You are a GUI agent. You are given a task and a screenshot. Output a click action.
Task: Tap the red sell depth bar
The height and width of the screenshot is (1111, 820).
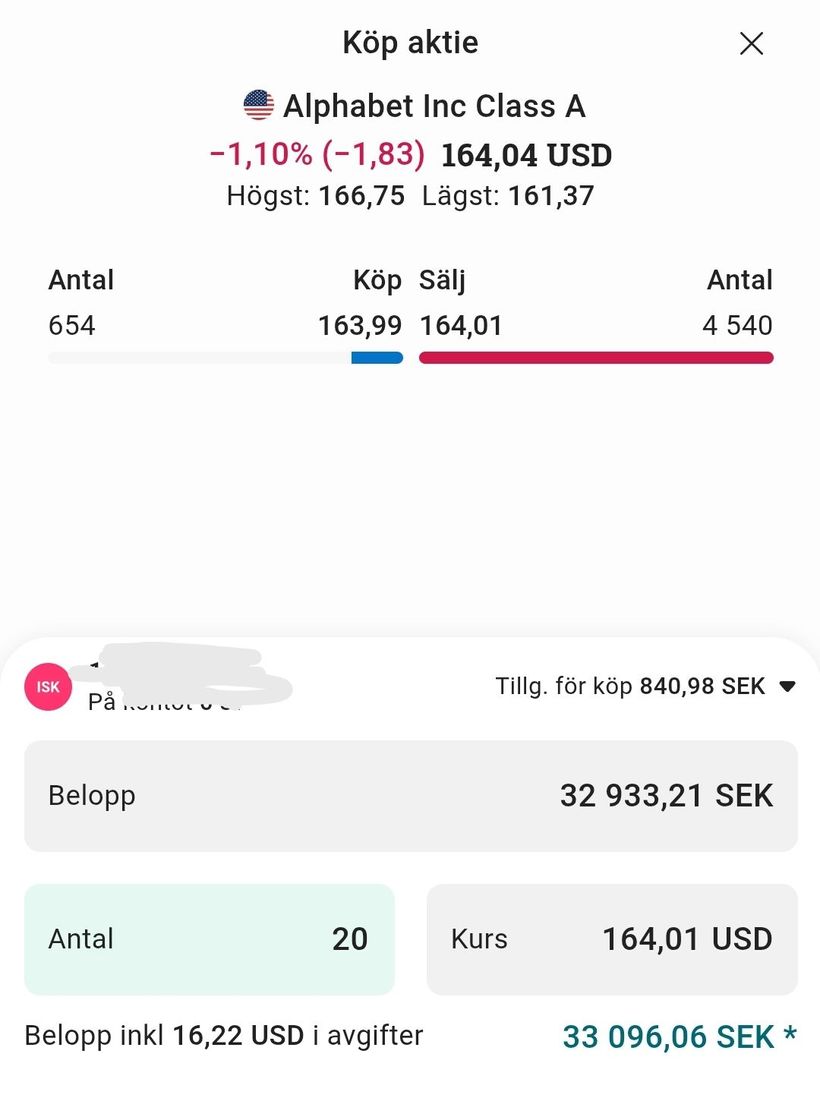596,358
